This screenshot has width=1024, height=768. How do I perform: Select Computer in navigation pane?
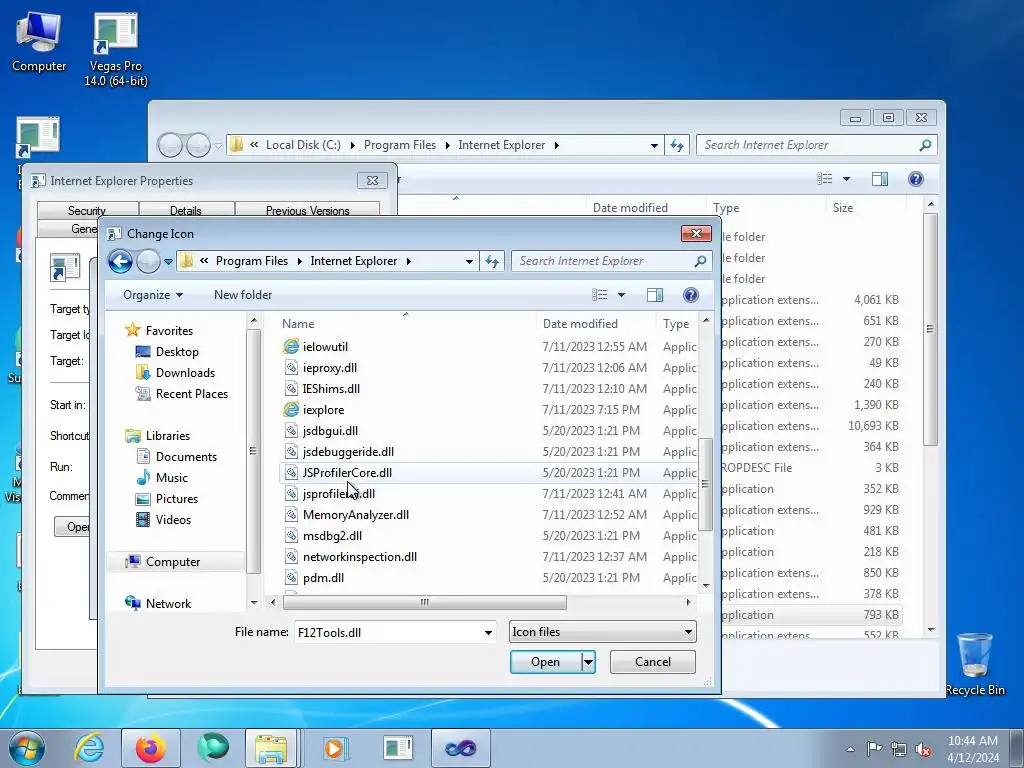pyautogui.click(x=173, y=562)
